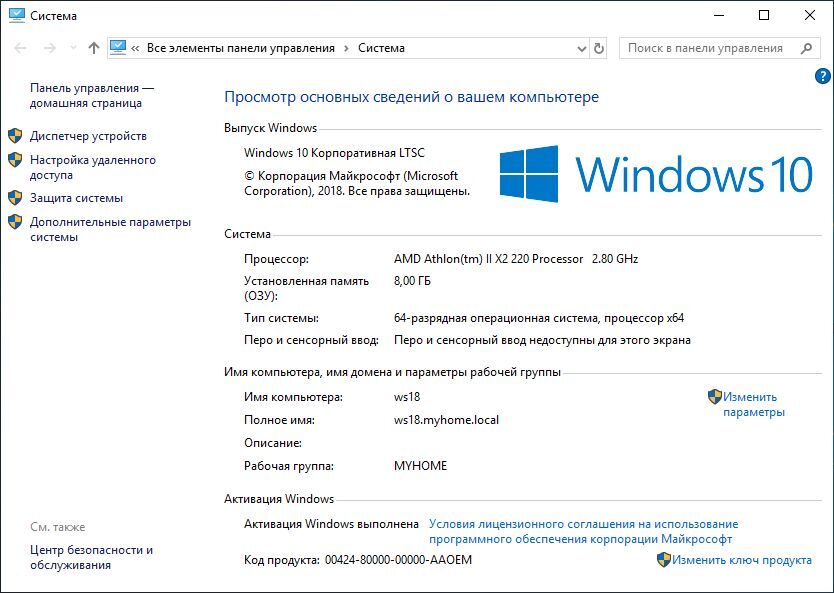Open Настройка удаленного доступа

click(x=92, y=167)
